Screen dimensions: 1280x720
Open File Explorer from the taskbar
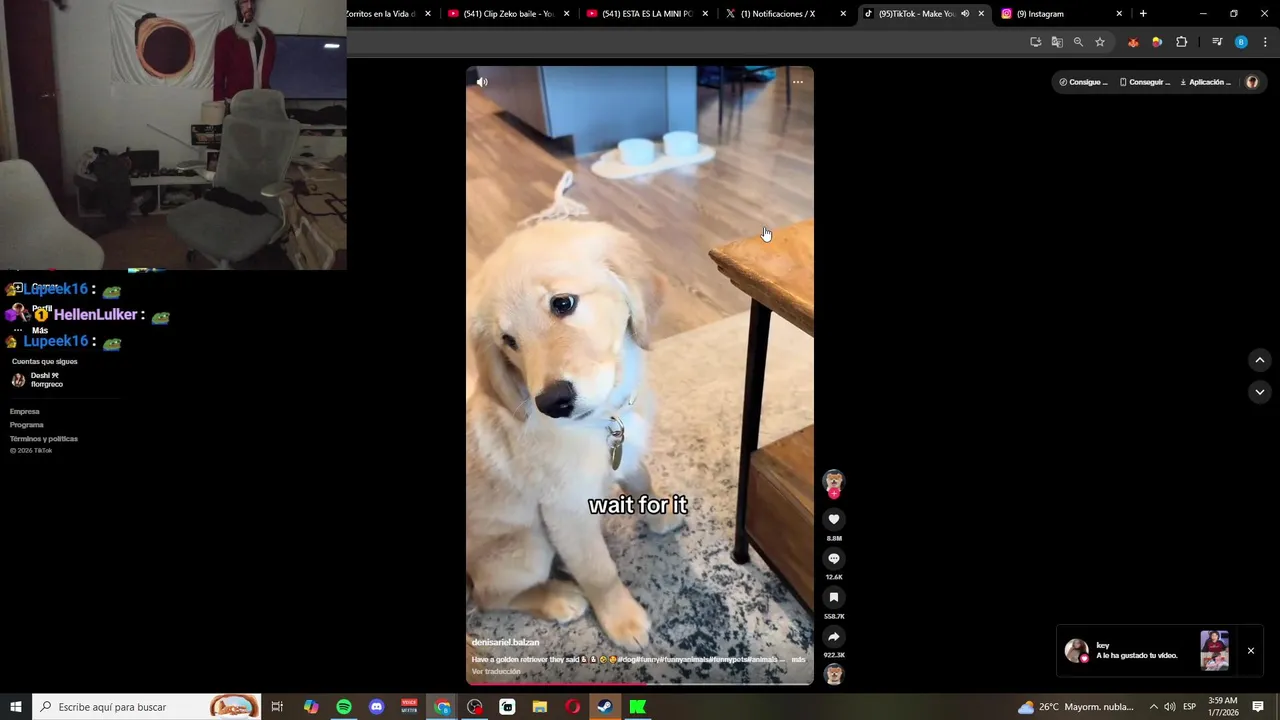pyautogui.click(x=540, y=707)
